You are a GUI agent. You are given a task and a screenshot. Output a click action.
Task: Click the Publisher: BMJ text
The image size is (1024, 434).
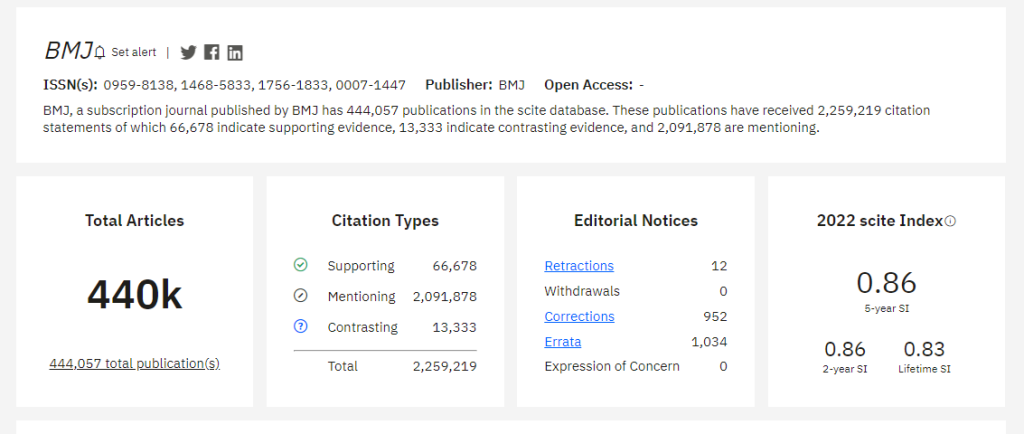pos(475,85)
